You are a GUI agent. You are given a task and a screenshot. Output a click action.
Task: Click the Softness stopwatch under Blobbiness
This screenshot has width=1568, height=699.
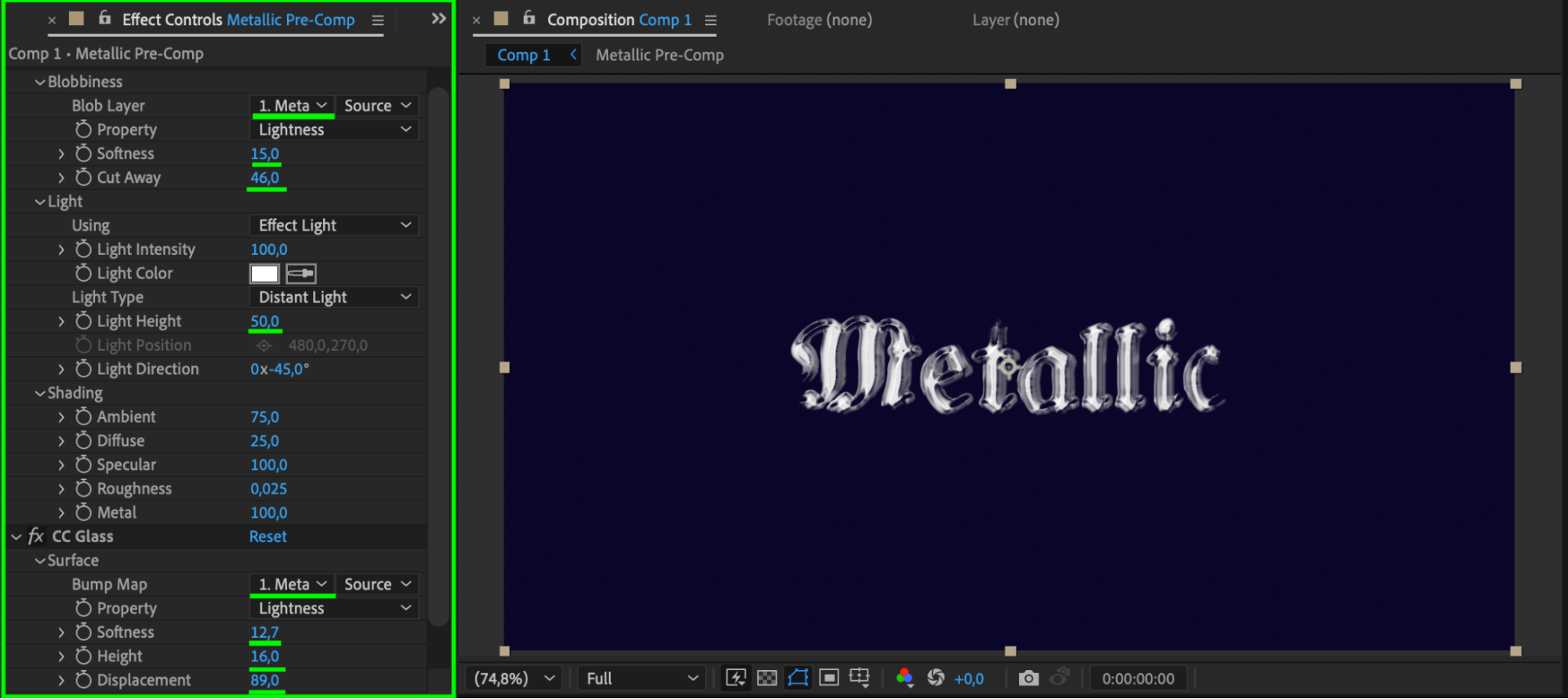(x=83, y=153)
